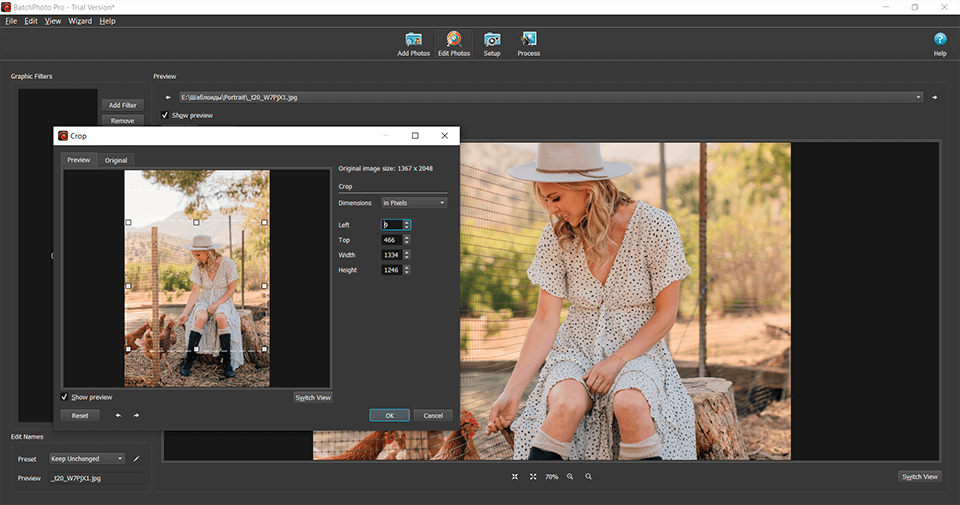Switch to the Preview tab in Crop
Viewport: 960px width, 505px height.
pos(78,160)
